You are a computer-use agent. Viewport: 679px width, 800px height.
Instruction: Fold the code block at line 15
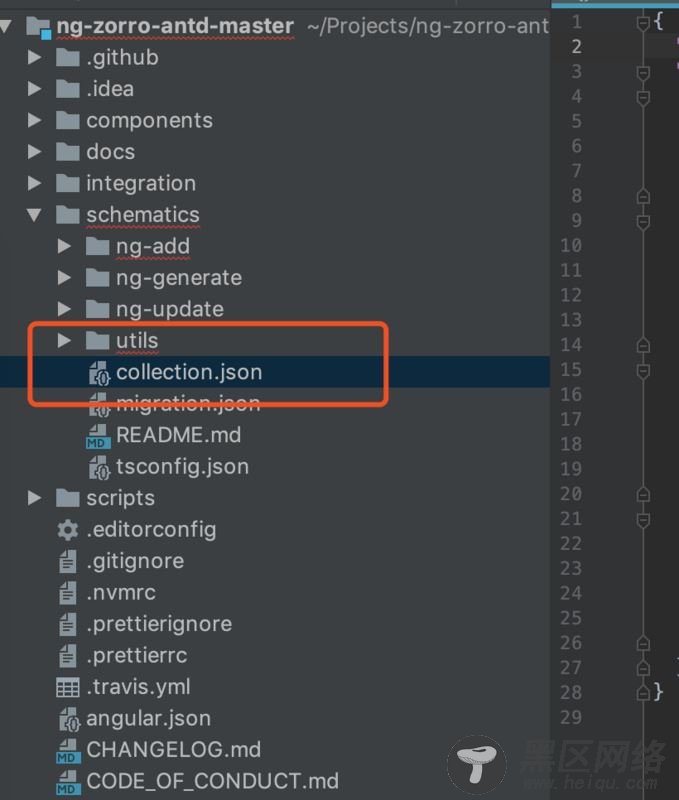pyautogui.click(x=643, y=371)
